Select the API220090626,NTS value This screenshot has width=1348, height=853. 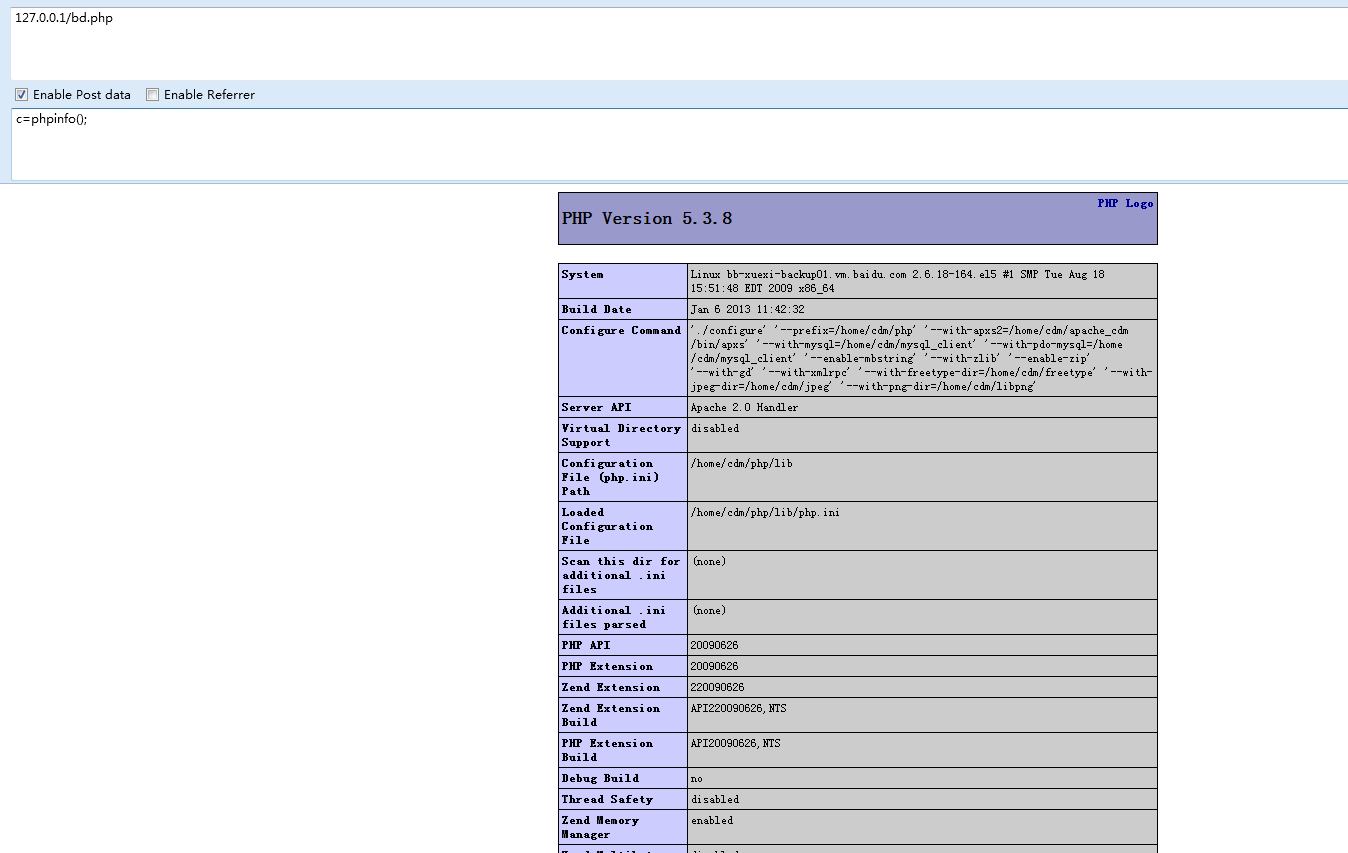coord(738,708)
